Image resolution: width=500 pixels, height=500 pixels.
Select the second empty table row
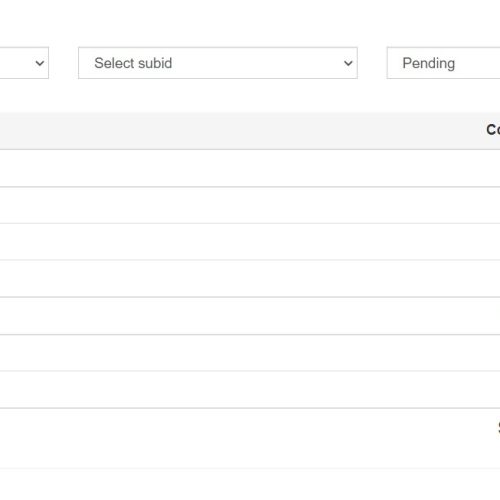click(x=250, y=205)
